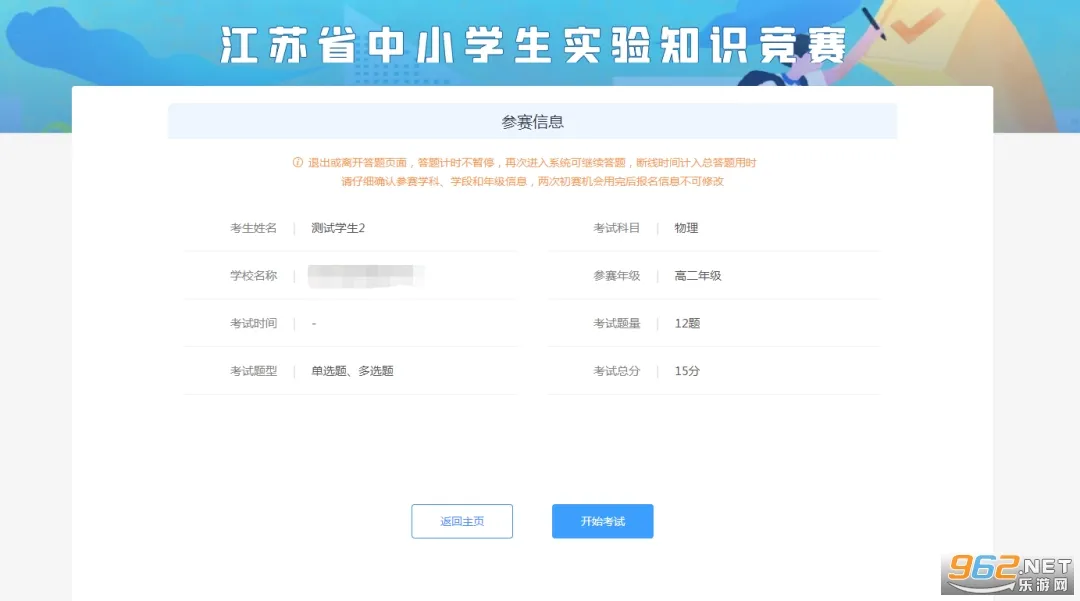Click the student name 测试学生2
The height and width of the screenshot is (601, 1080).
338,228
